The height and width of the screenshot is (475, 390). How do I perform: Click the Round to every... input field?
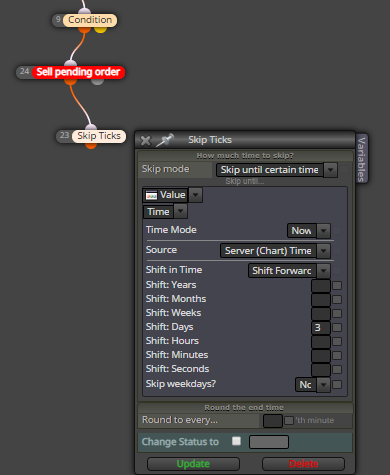click(x=273, y=421)
